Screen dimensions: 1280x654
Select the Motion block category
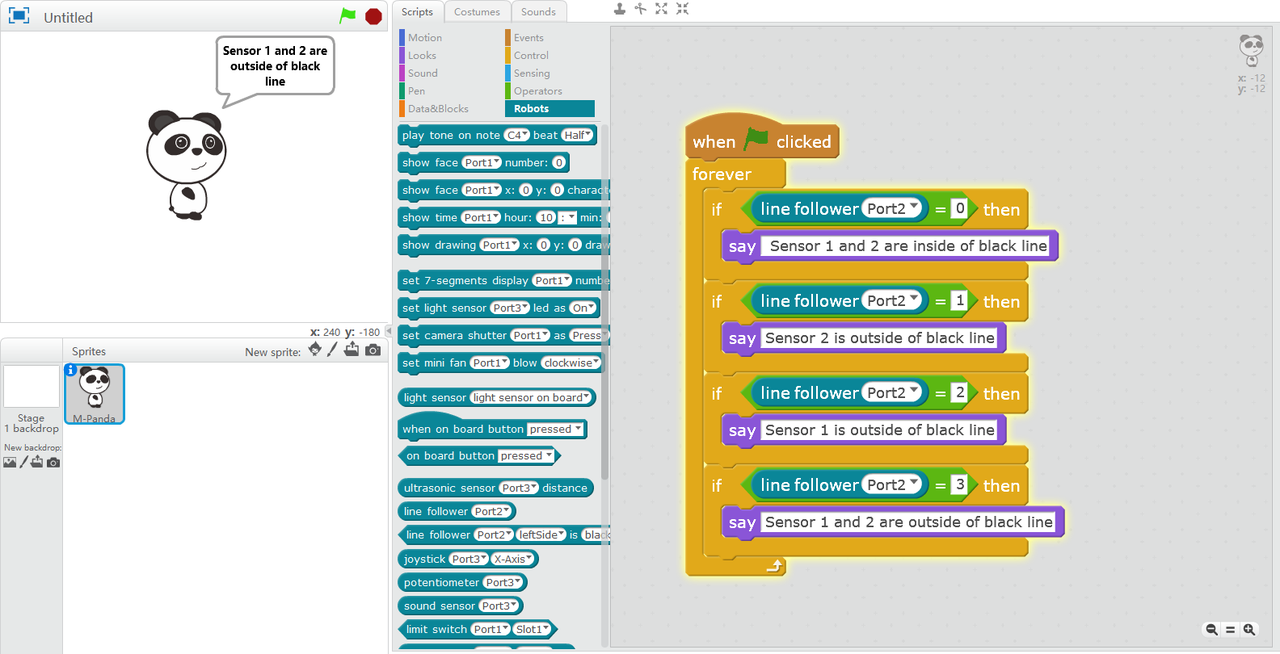pyautogui.click(x=424, y=38)
